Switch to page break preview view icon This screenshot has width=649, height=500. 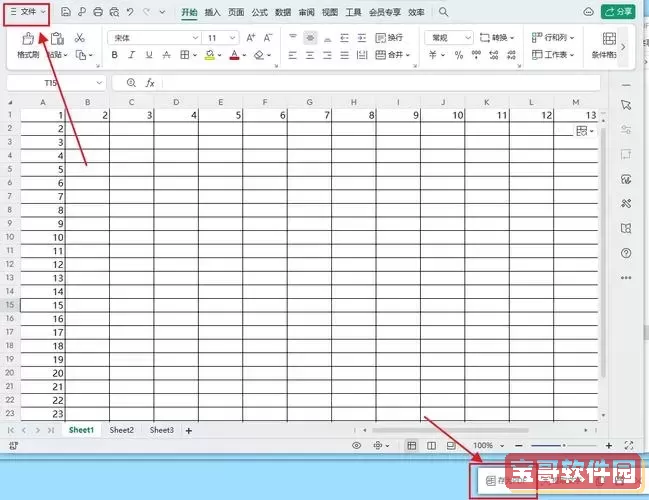[451, 445]
